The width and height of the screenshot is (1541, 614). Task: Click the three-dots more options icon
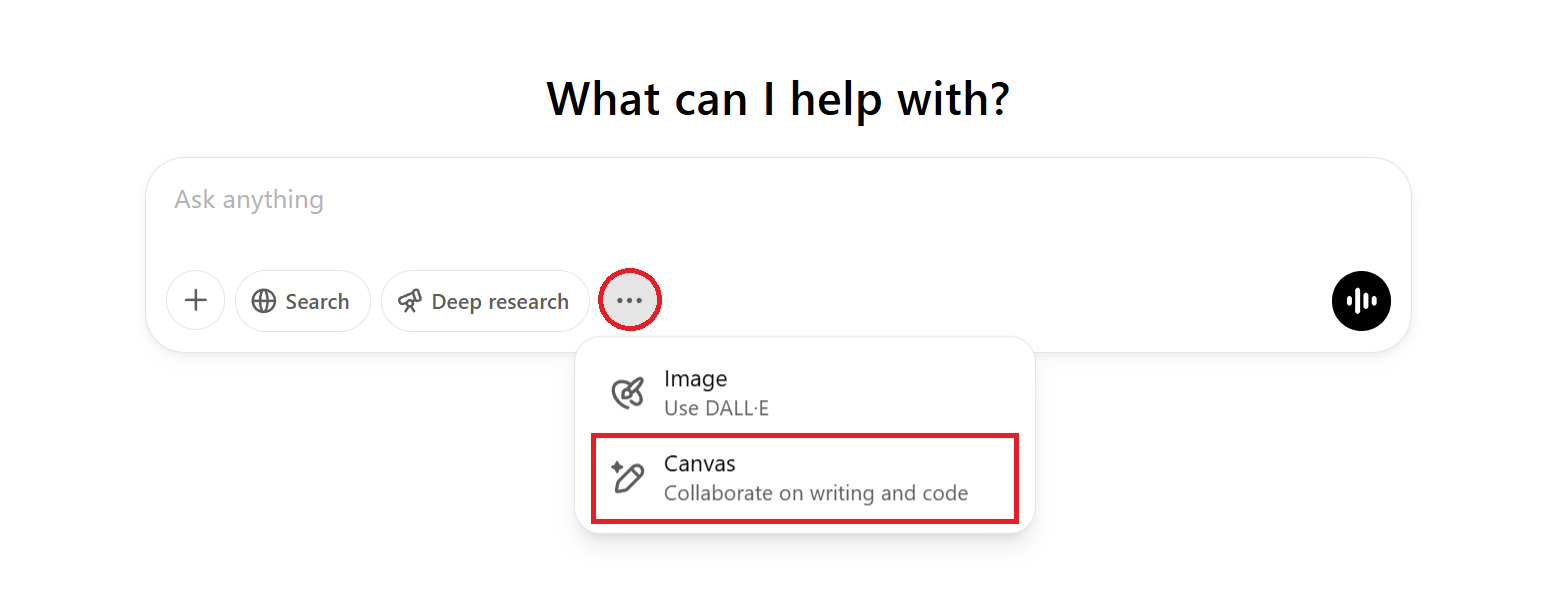click(629, 299)
